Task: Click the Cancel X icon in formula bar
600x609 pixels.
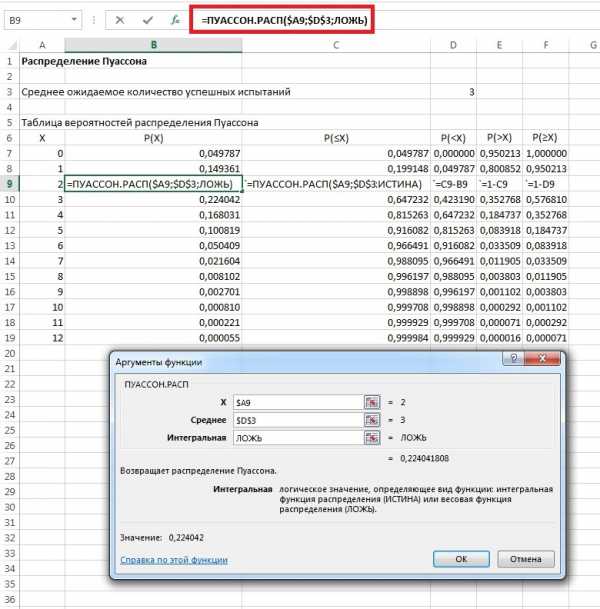Action: [119, 19]
